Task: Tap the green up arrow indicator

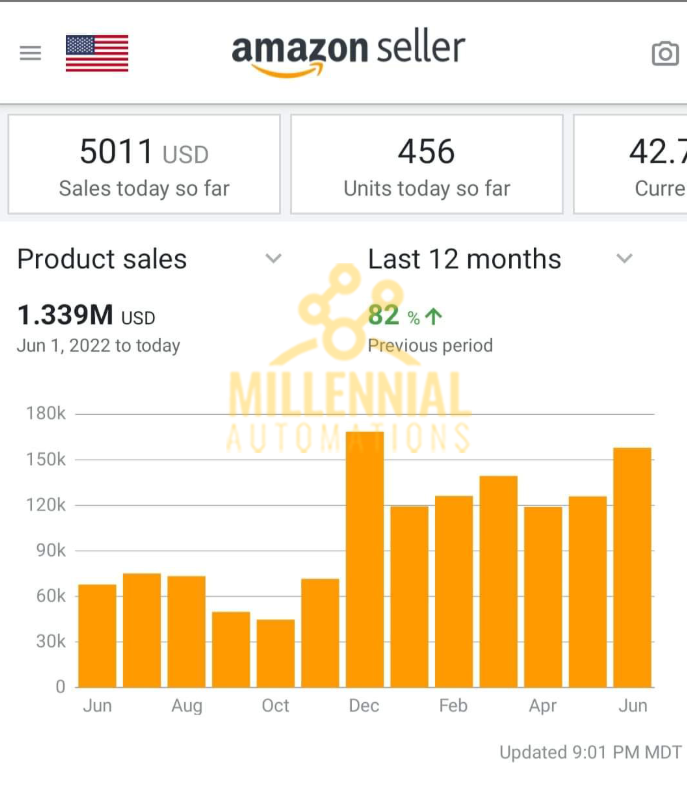Action: click(433, 317)
